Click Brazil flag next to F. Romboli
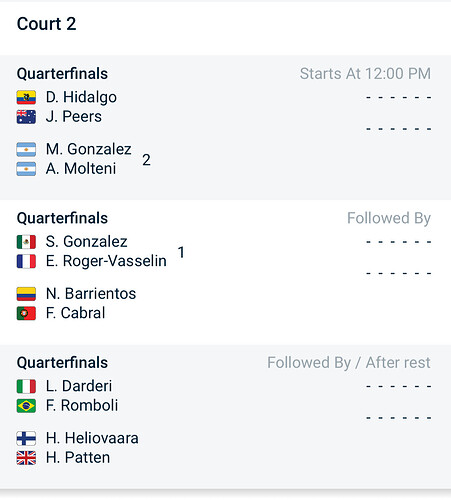Image resolution: width=451 pixels, height=500 pixels. (x=26, y=406)
